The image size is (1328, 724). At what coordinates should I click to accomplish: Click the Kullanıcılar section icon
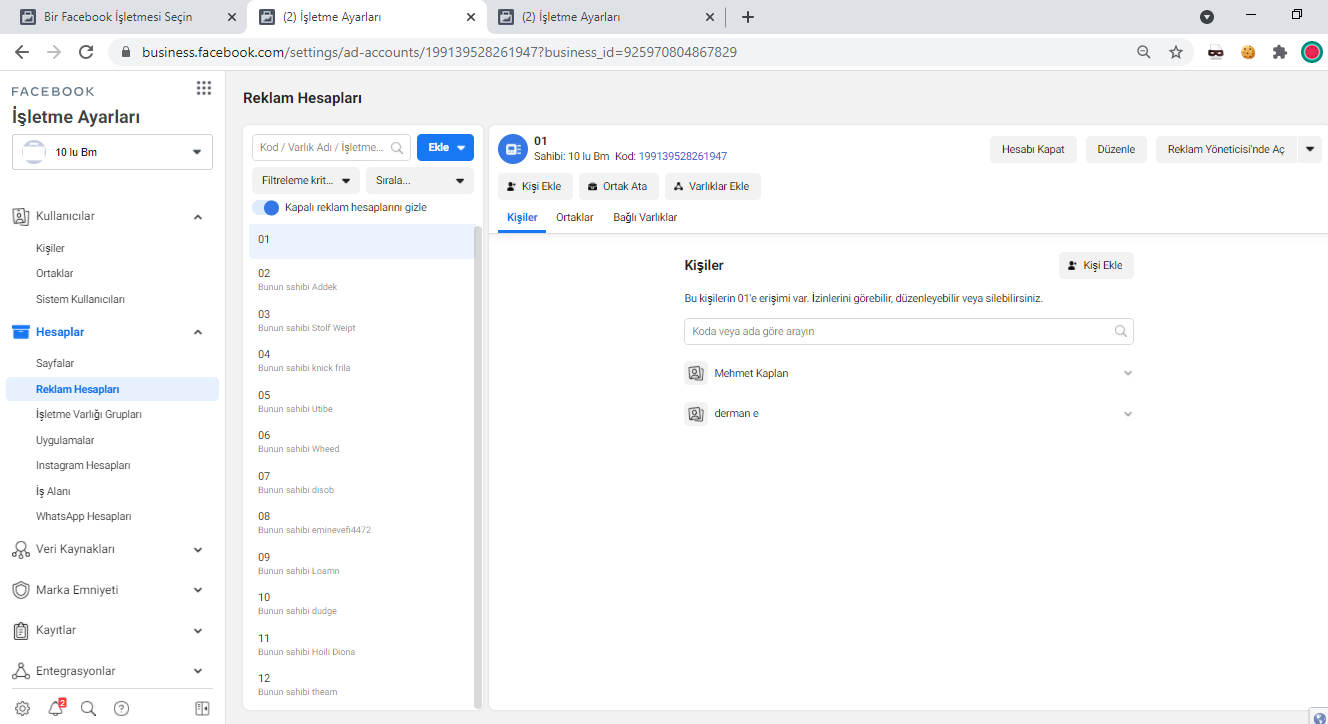(x=20, y=216)
